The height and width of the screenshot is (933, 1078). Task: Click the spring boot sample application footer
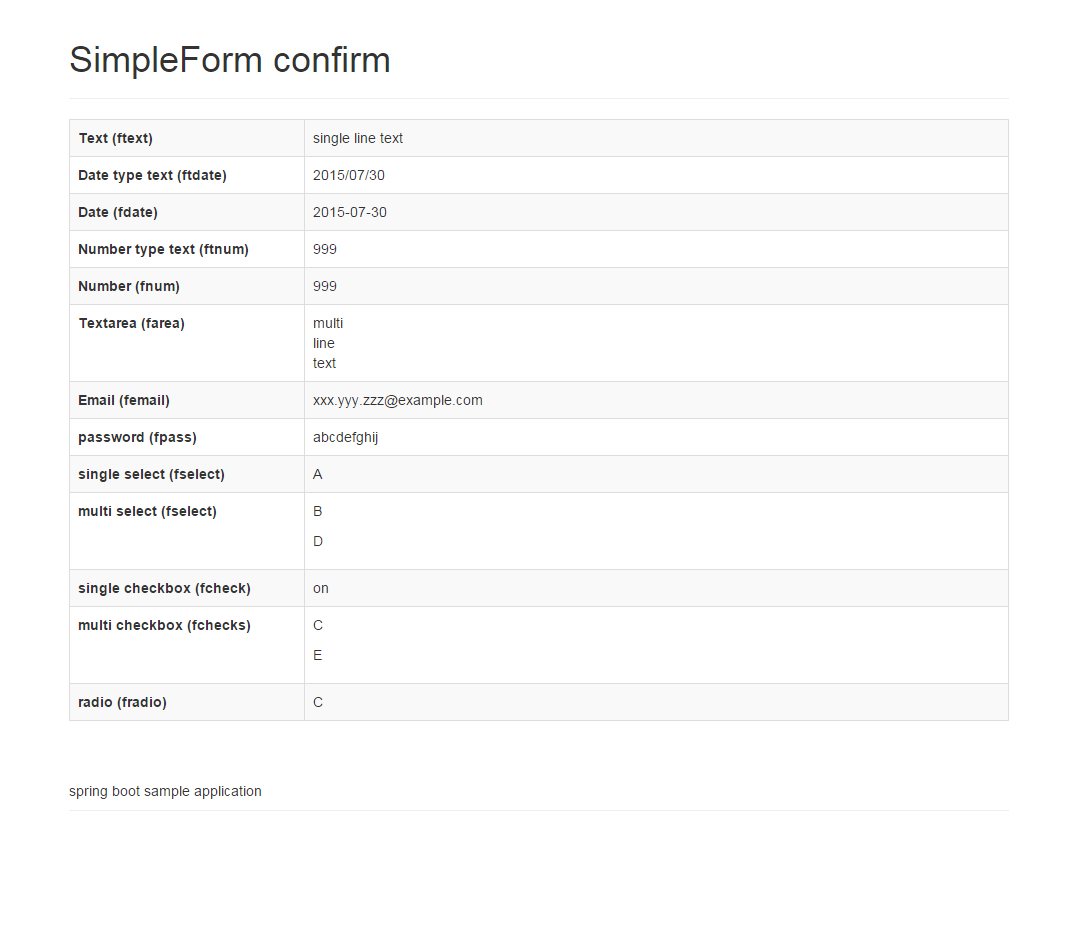pyautogui.click(x=165, y=791)
